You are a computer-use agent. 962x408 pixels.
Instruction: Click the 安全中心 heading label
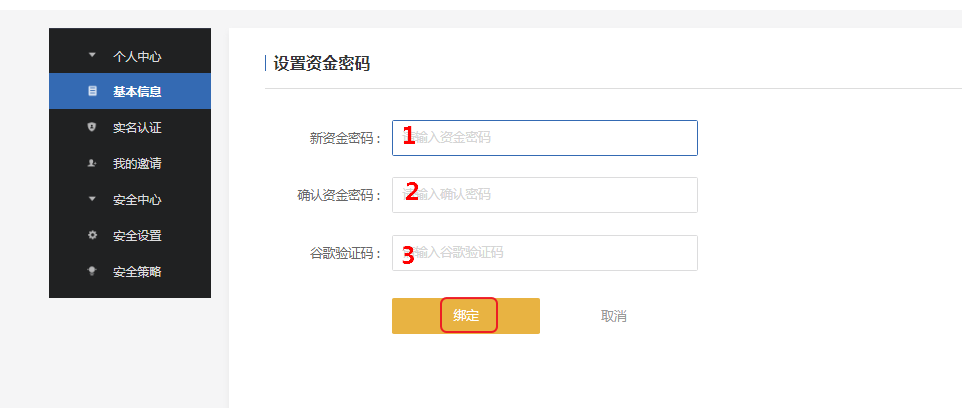tap(137, 200)
